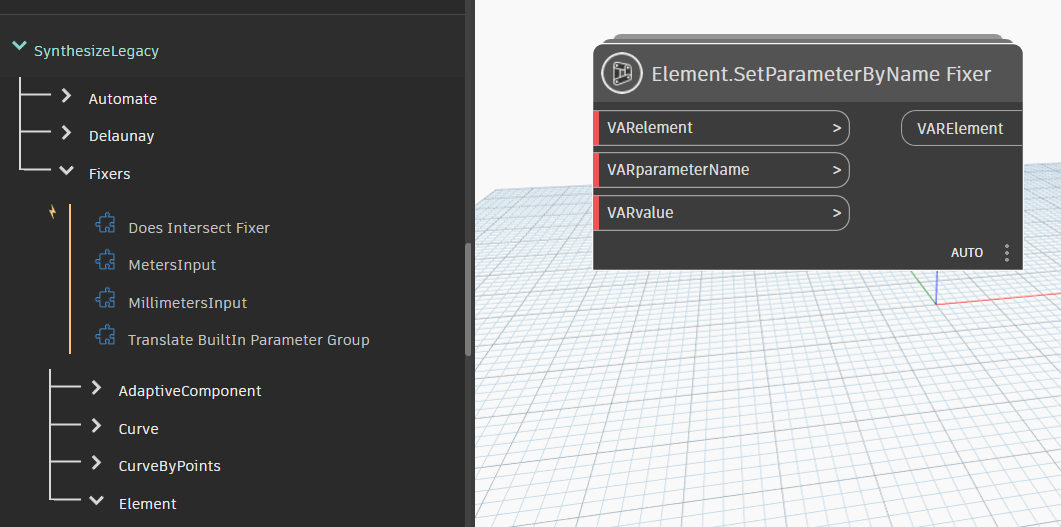This screenshot has width=1061, height=527.
Task: Collapse the Element group
Action: point(96,501)
